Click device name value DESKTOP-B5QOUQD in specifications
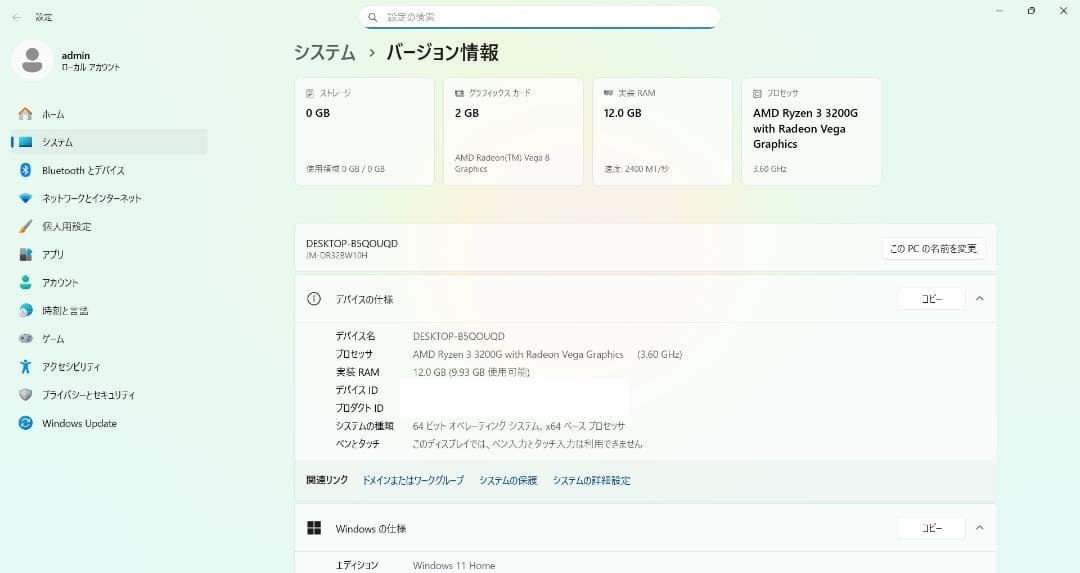Viewport: 1080px width, 573px height. tap(459, 336)
